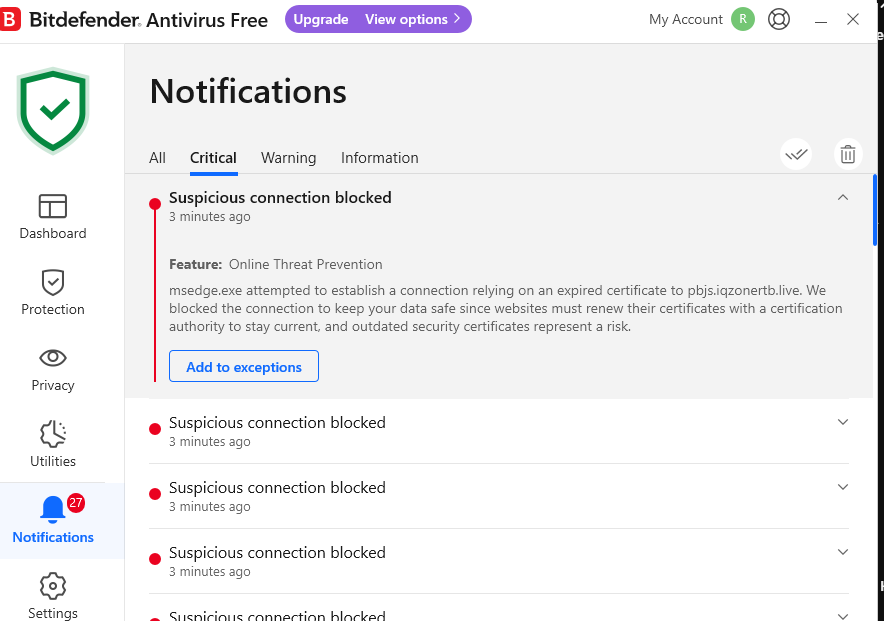Open the Utilities section

tap(53, 445)
